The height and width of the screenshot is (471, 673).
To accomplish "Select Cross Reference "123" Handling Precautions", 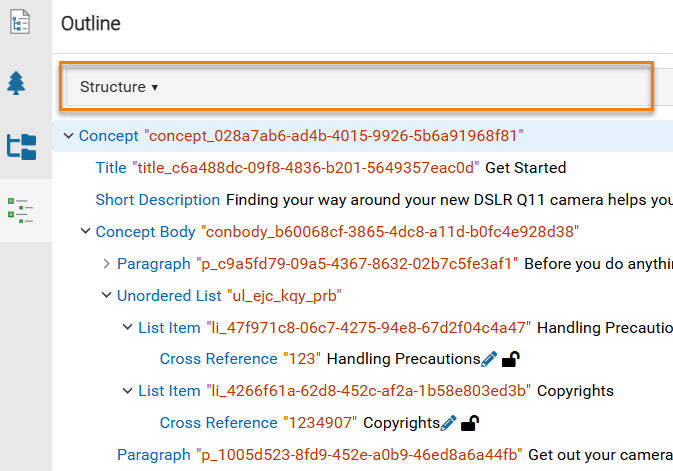I will point(320,359).
